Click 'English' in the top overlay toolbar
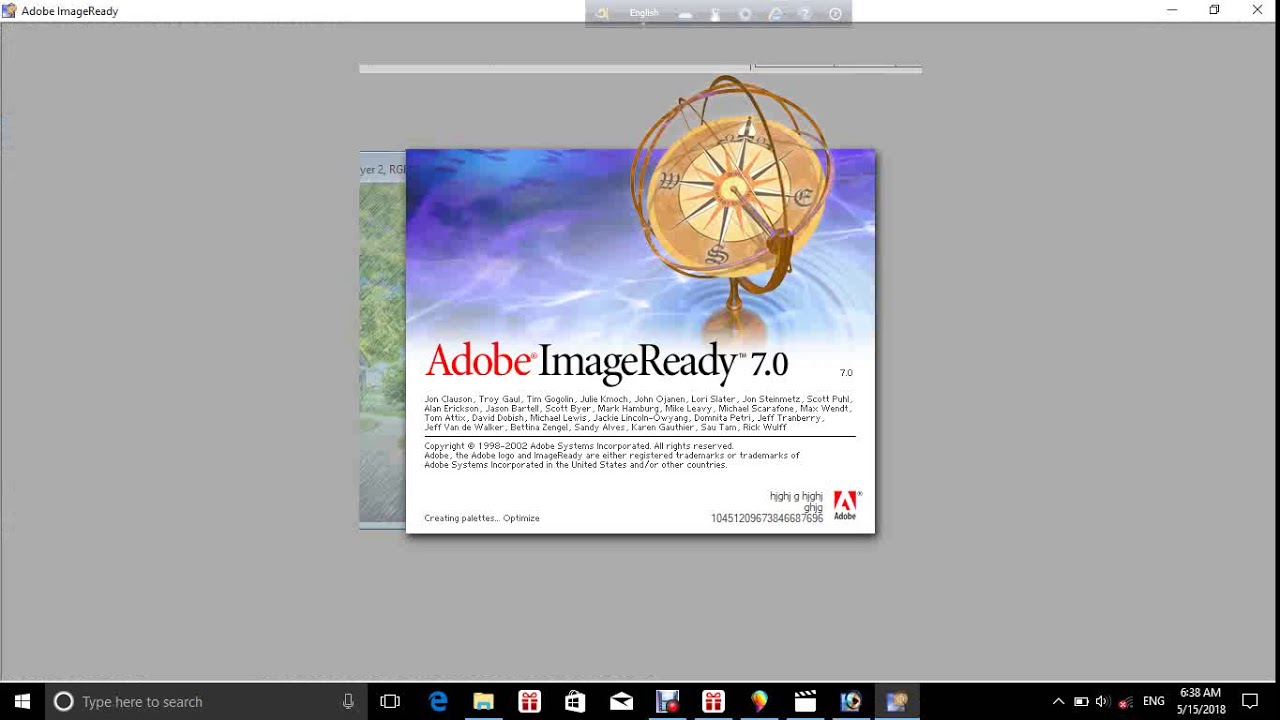This screenshot has width=1280, height=720. 644,13
